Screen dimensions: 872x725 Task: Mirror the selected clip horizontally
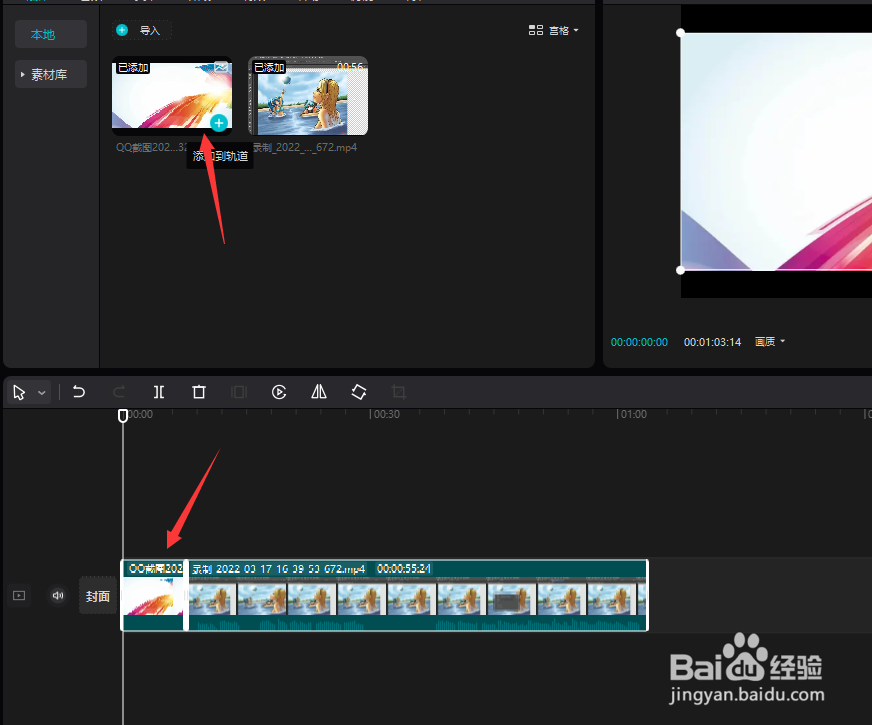pyautogui.click(x=319, y=392)
